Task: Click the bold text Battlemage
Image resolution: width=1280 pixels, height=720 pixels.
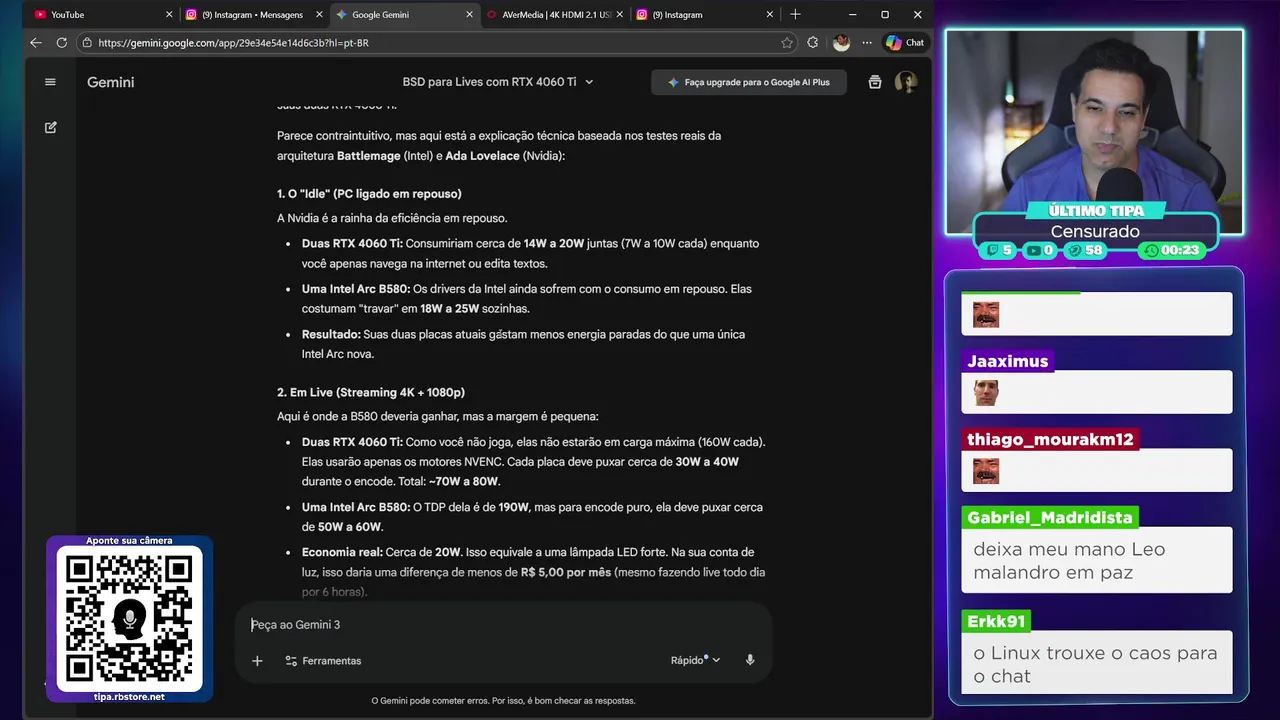Action: click(x=368, y=156)
